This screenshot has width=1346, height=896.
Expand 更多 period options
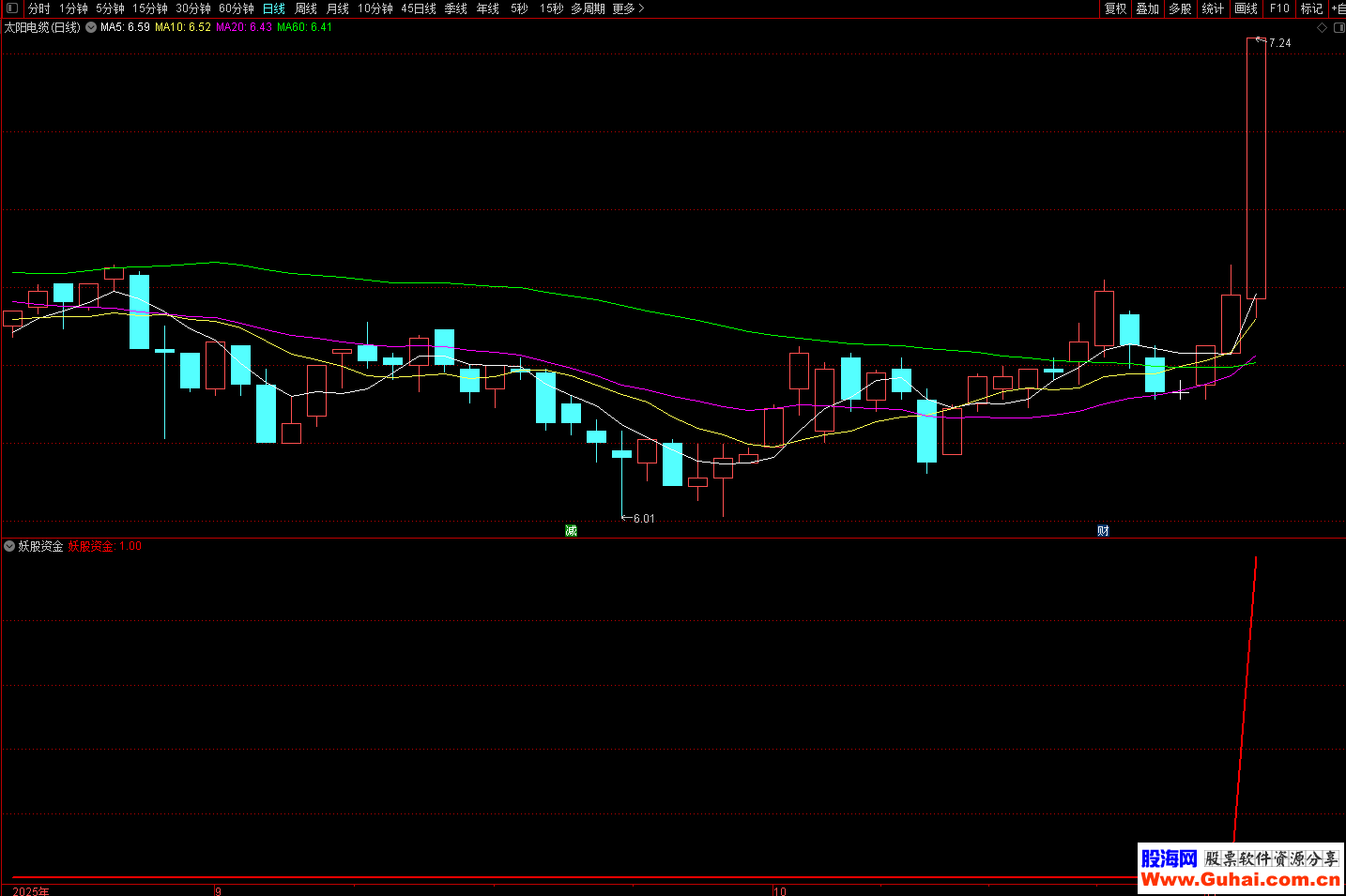pos(628,8)
